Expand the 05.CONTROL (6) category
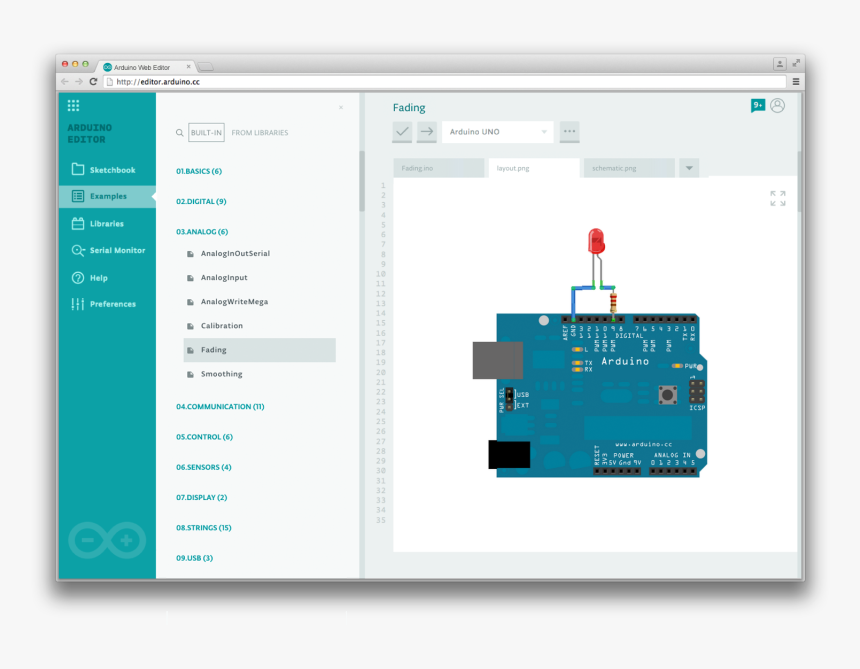The height and width of the screenshot is (669, 860). tap(205, 436)
